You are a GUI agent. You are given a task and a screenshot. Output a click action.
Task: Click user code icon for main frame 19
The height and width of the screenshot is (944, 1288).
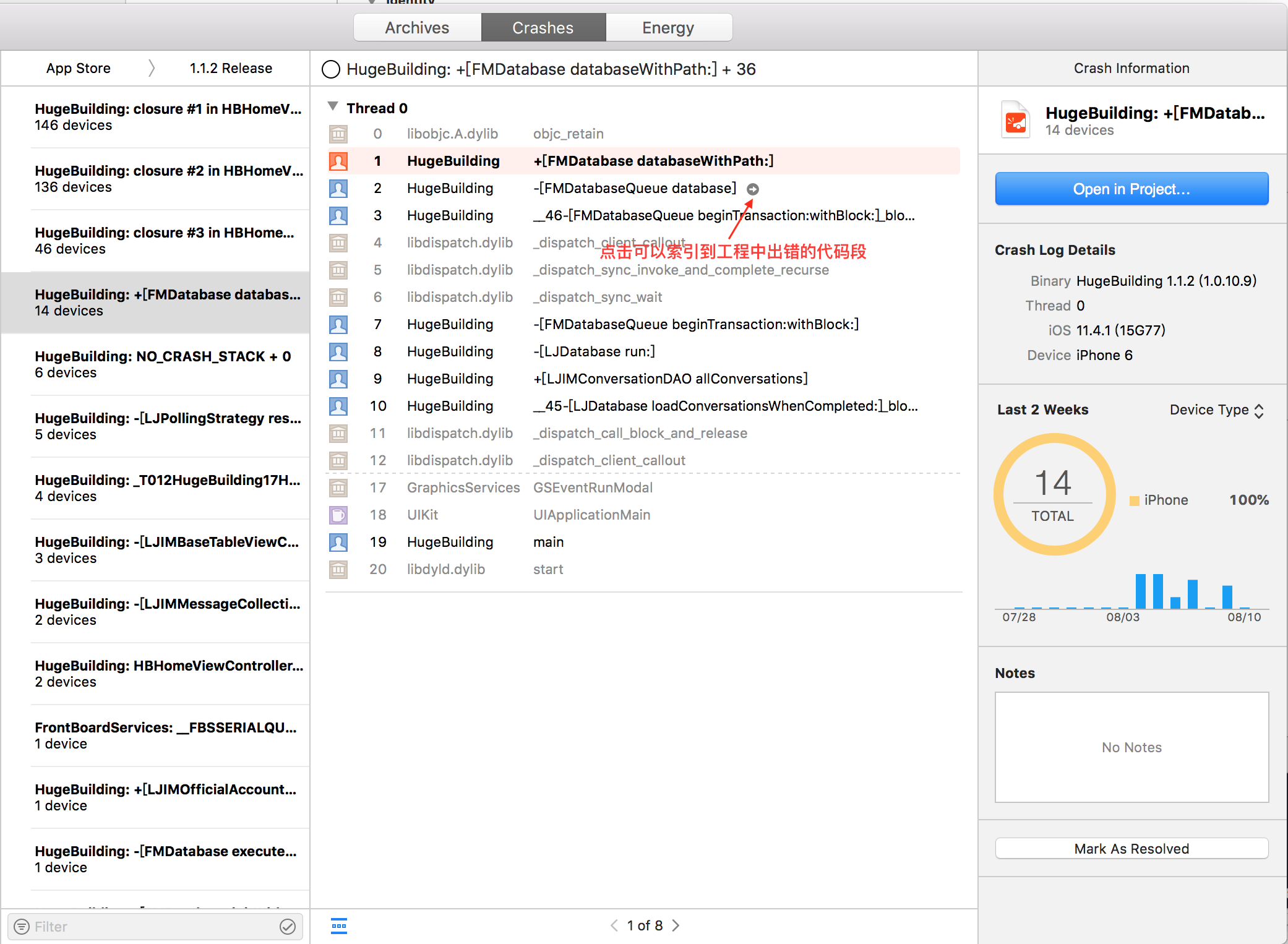click(x=338, y=543)
